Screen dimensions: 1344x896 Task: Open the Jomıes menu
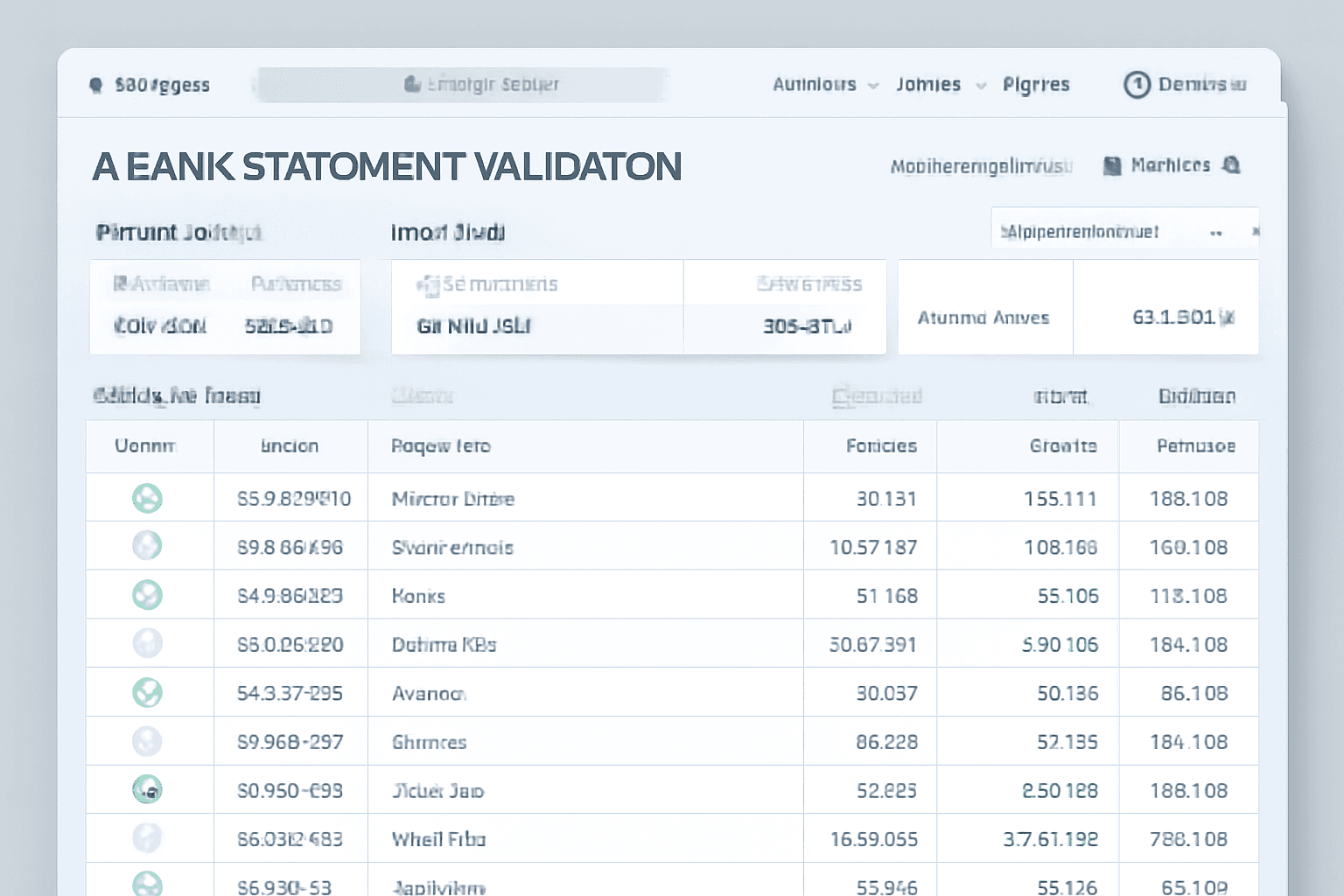pyautogui.click(x=928, y=84)
